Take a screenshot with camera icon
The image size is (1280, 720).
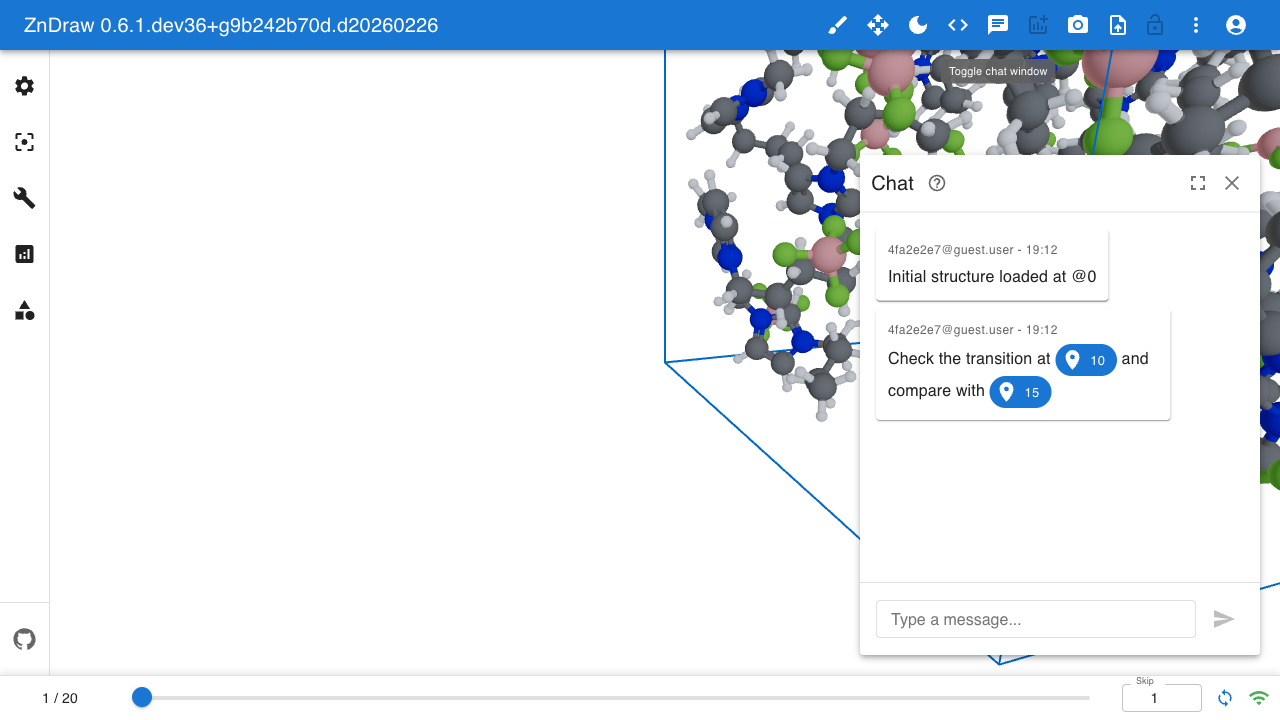(1078, 25)
